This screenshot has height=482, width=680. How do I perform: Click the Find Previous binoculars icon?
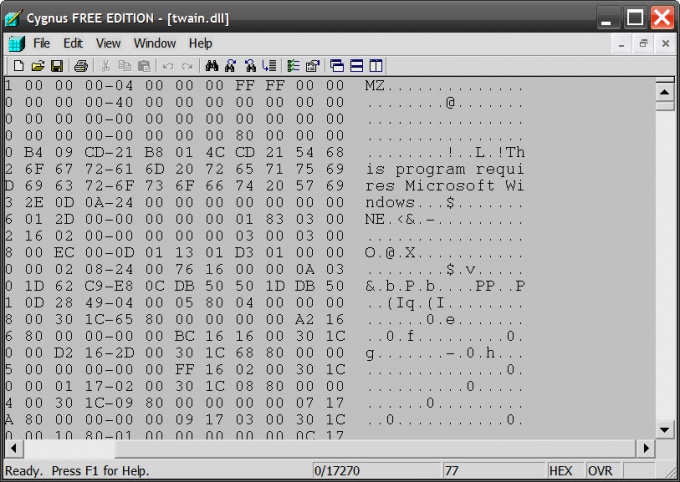250,66
